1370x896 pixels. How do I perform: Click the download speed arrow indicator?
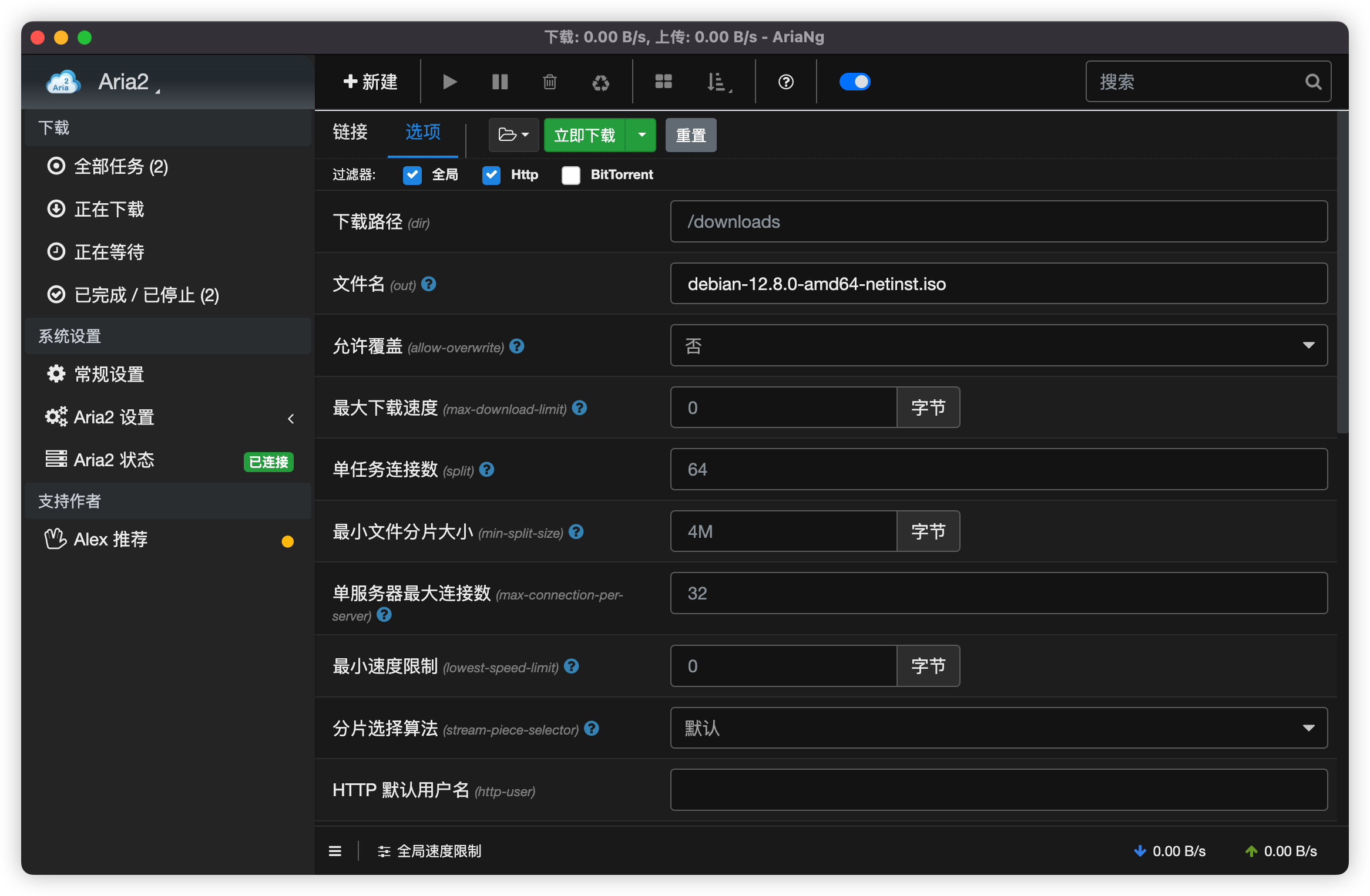tap(1140, 851)
